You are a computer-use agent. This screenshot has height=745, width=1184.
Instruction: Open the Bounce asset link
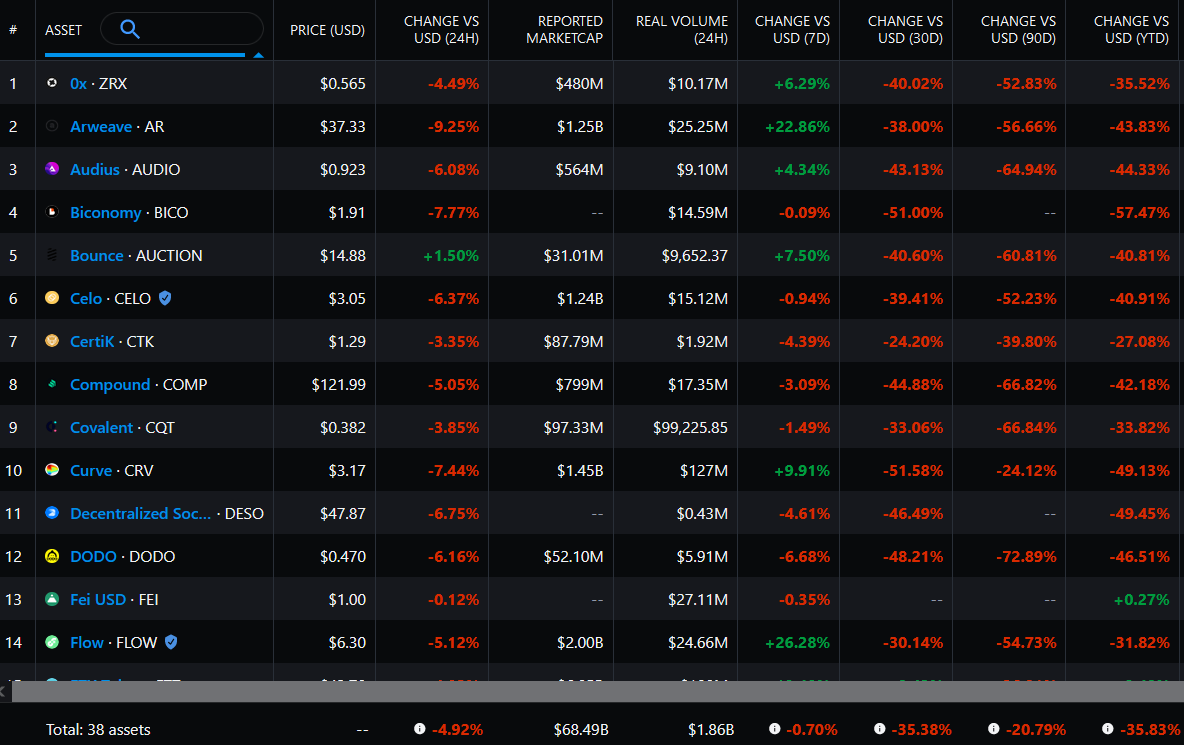97,255
